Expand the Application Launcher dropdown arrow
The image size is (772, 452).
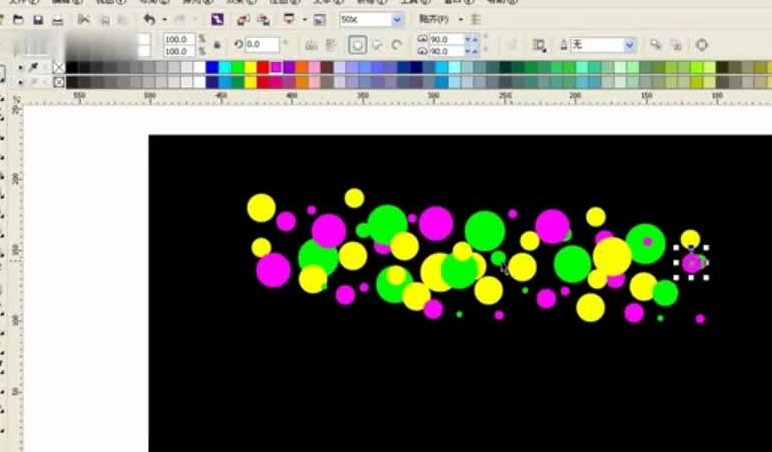(304, 20)
